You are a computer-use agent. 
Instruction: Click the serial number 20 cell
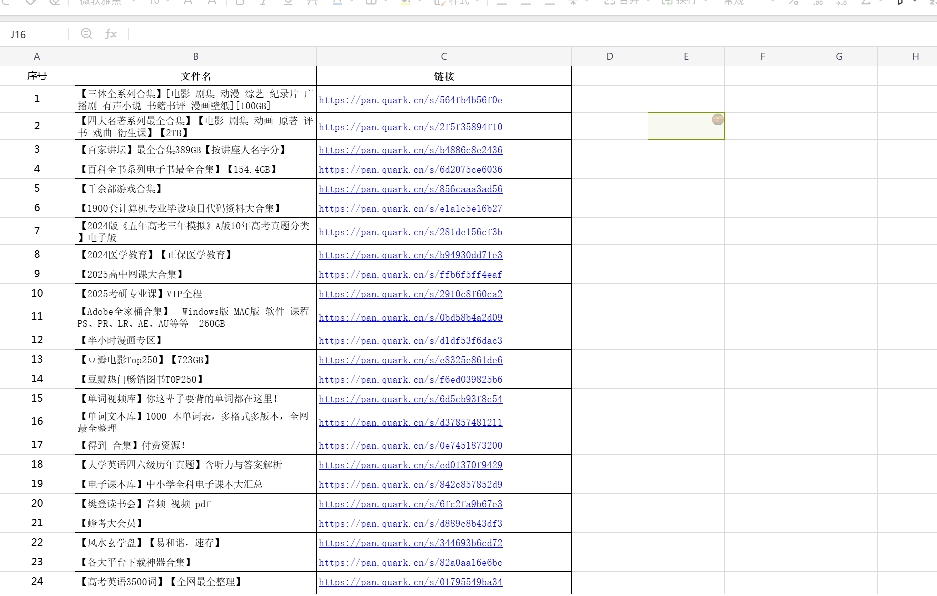pos(37,503)
